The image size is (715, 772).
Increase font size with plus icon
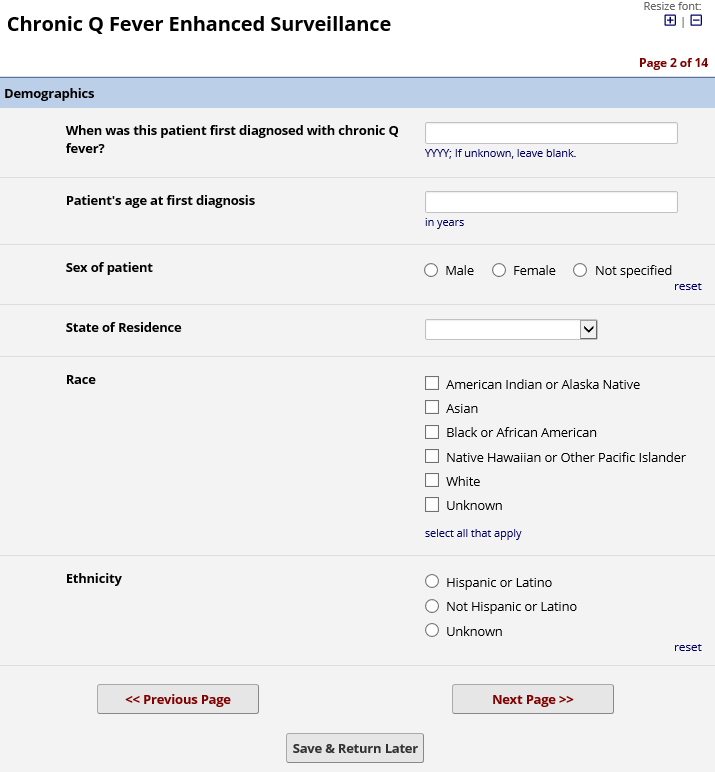(x=670, y=21)
